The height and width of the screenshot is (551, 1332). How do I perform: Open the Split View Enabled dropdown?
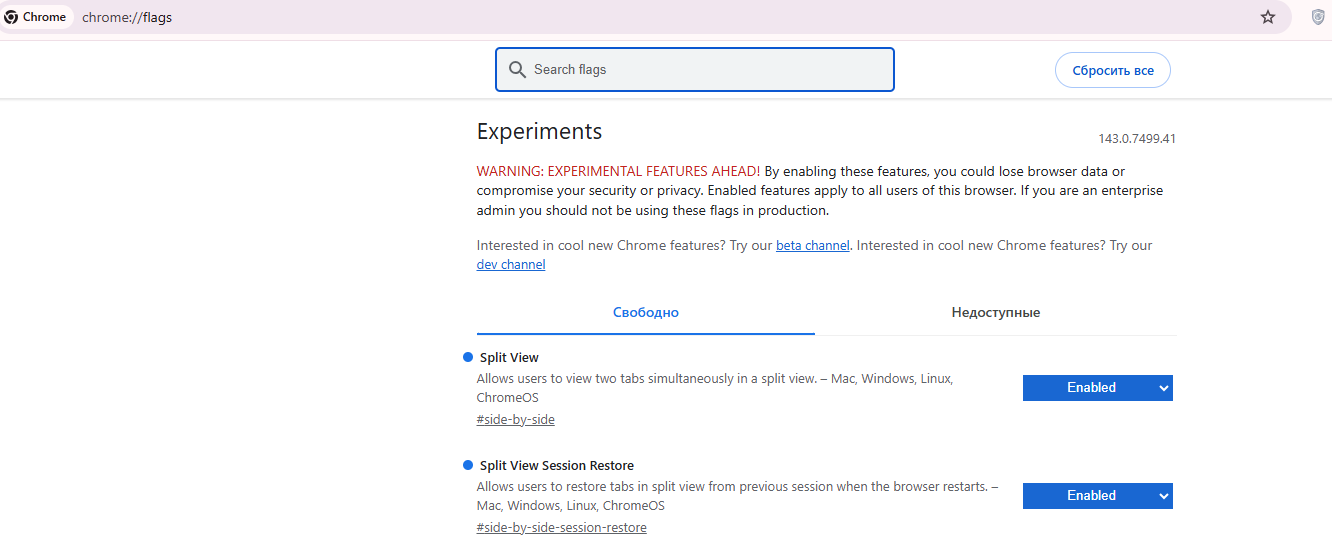(x=1097, y=388)
